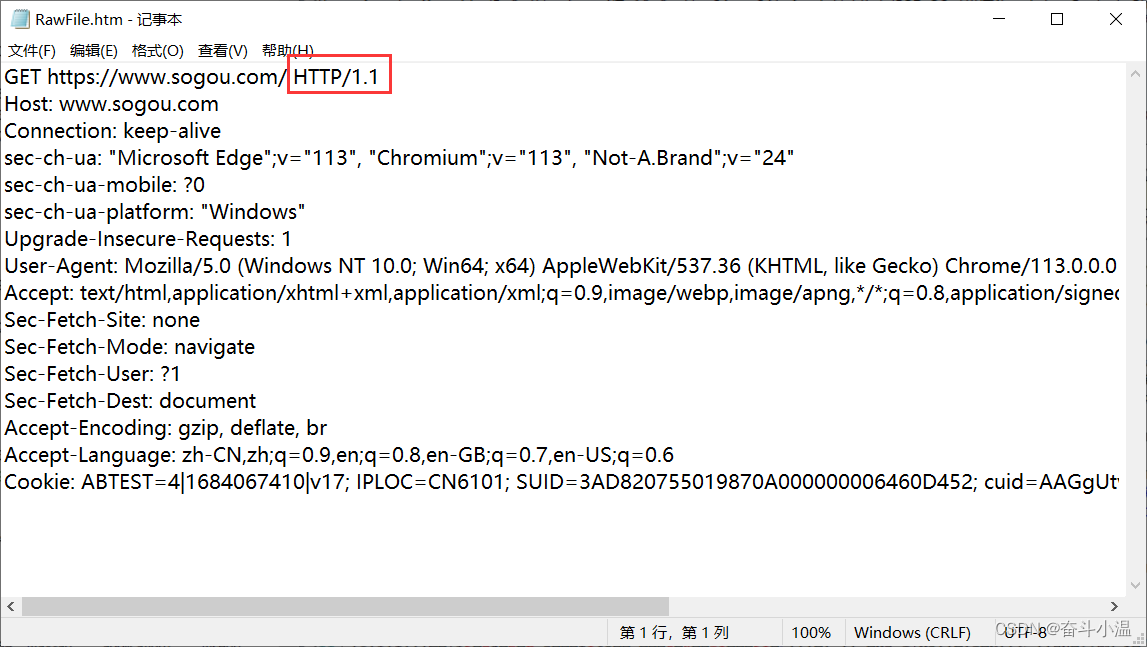Click the 'sec-ch-ua-mobile: ?0' line
The width and height of the screenshot is (1147, 647).
pyautogui.click(x=105, y=185)
